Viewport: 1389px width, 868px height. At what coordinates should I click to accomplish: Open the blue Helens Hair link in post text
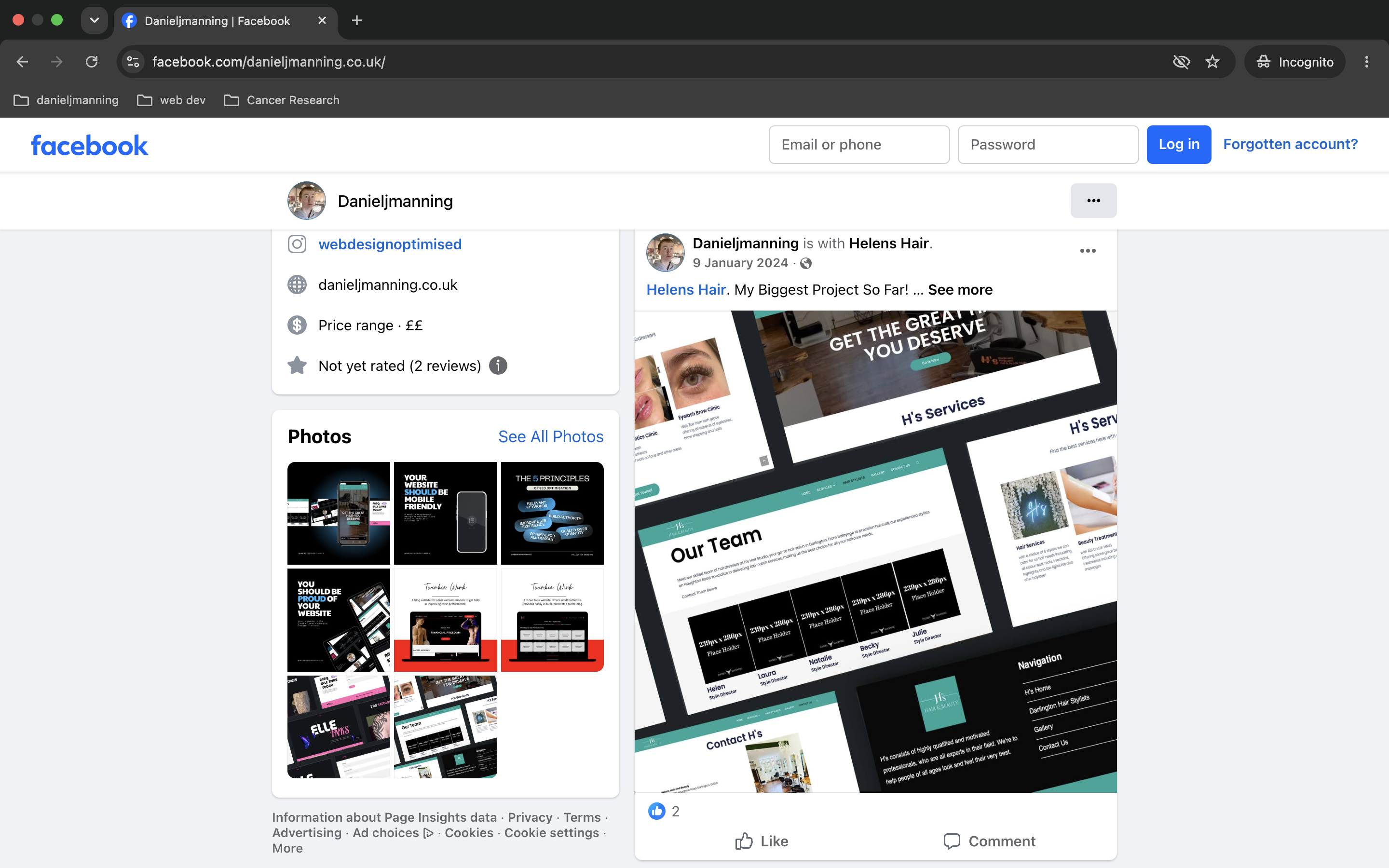(686, 290)
